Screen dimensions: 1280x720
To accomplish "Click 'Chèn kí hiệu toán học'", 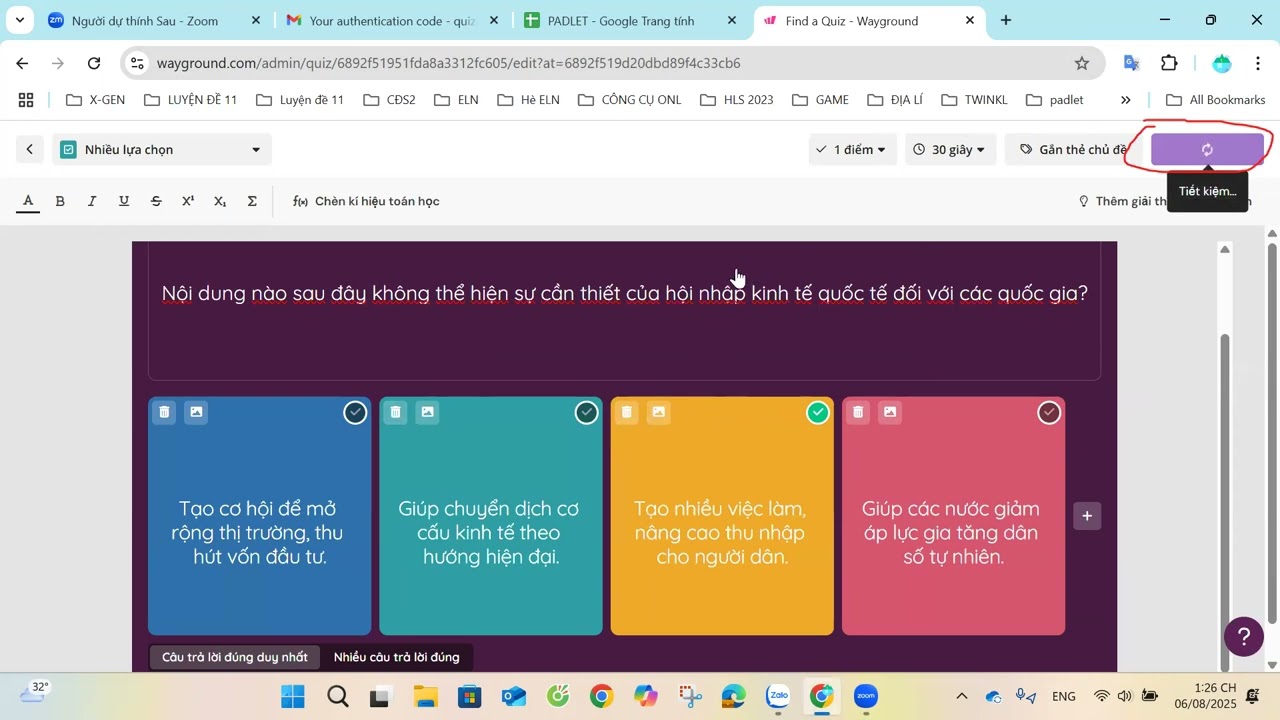I will click(366, 201).
